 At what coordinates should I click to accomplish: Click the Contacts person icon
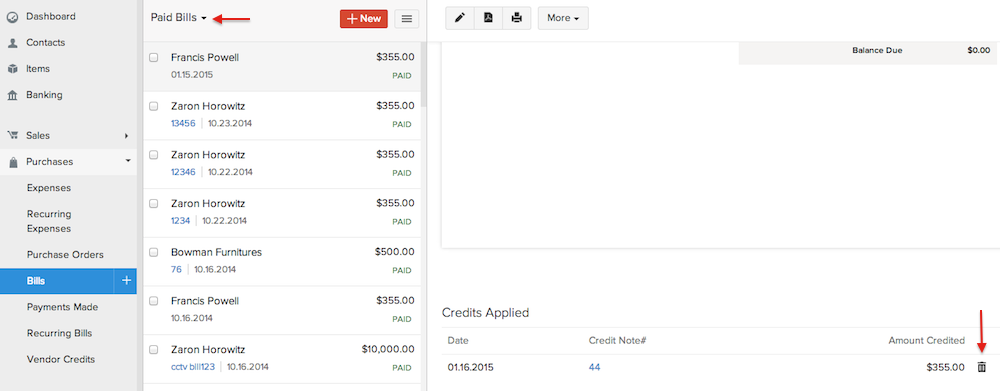click(12, 43)
